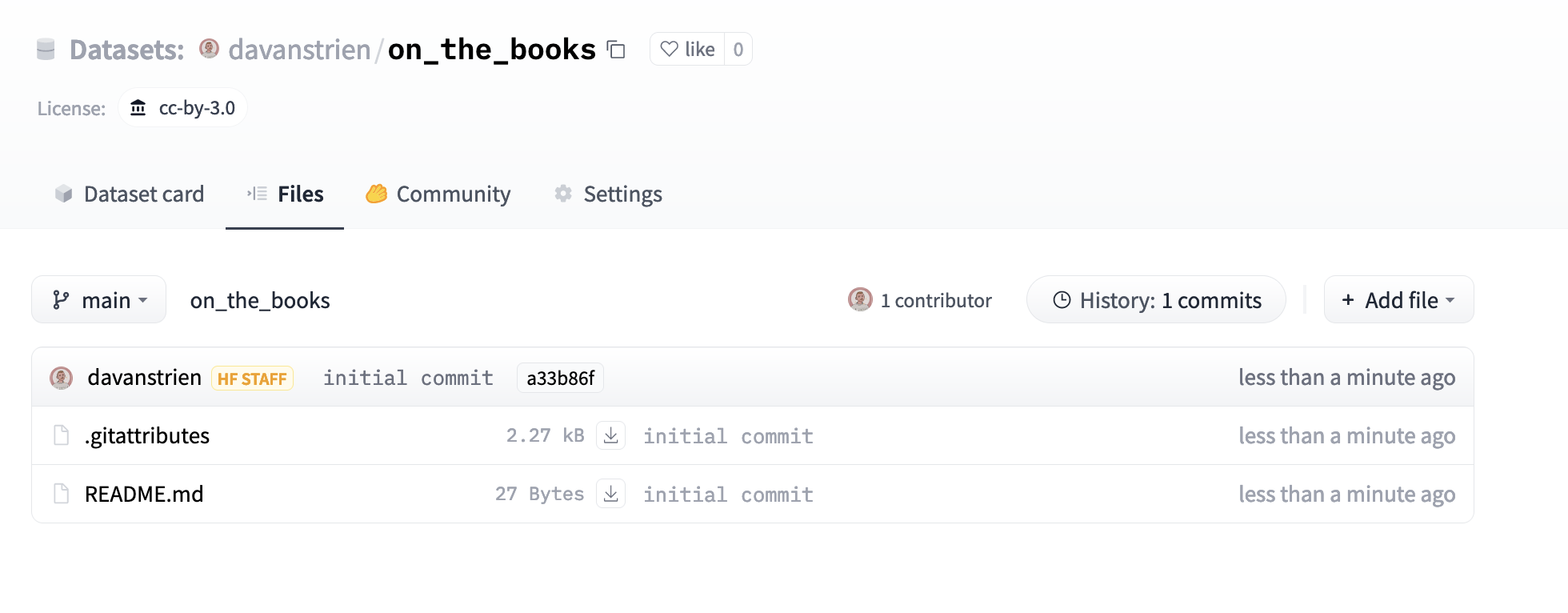Click the commit author avatar
The width and height of the screenshot is (1568, 613).
62,378
